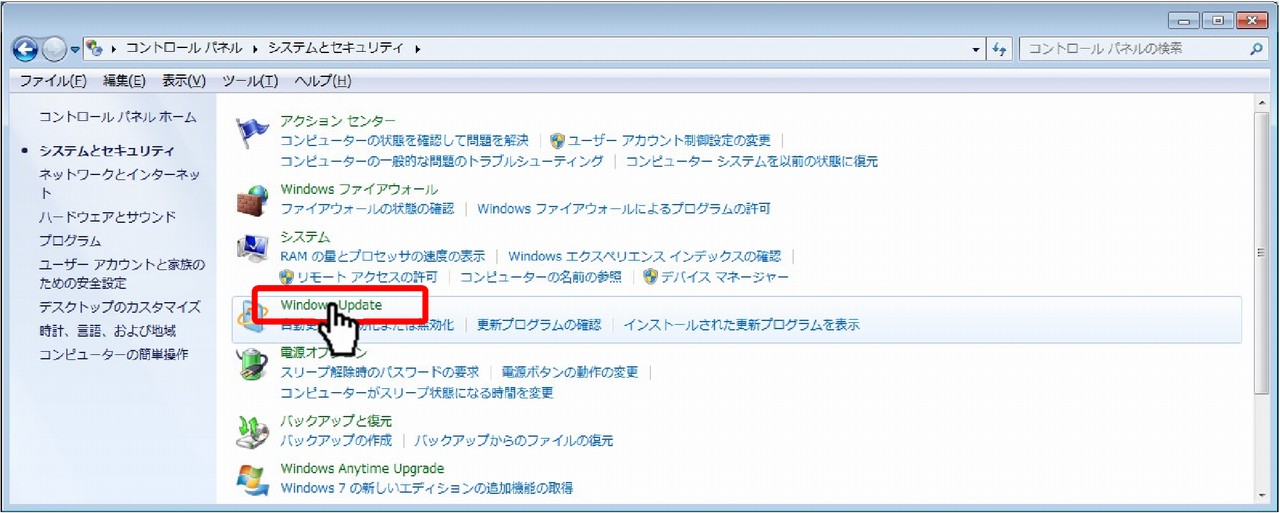
Task: Select プログラム in sidebar
Action: click(x=70, y=241)
